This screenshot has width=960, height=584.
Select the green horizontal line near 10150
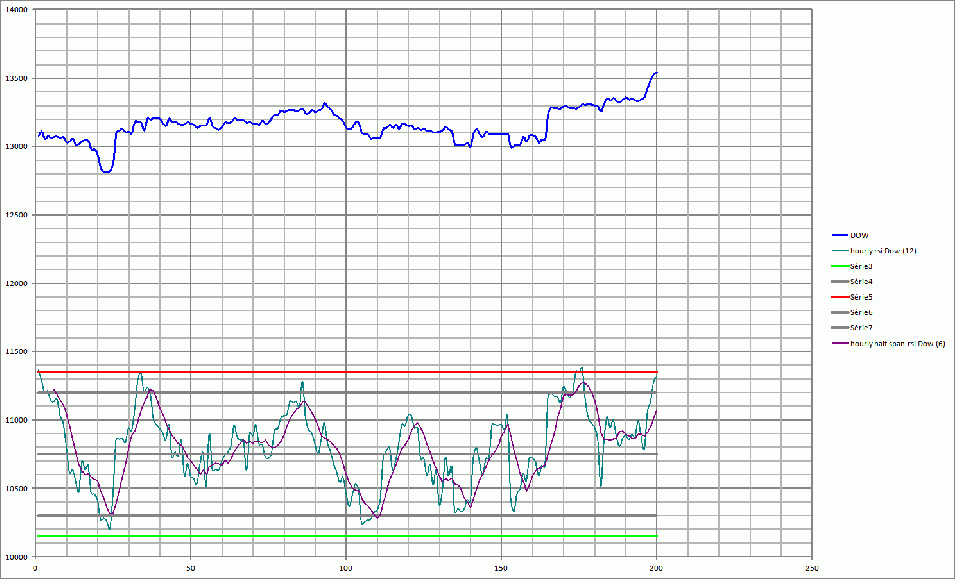pos(347,536)
